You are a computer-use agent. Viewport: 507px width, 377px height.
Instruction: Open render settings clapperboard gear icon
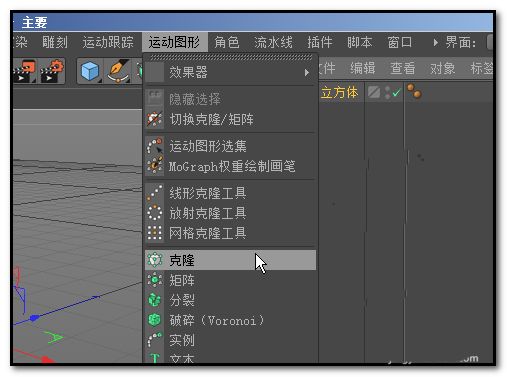(51, 71)
